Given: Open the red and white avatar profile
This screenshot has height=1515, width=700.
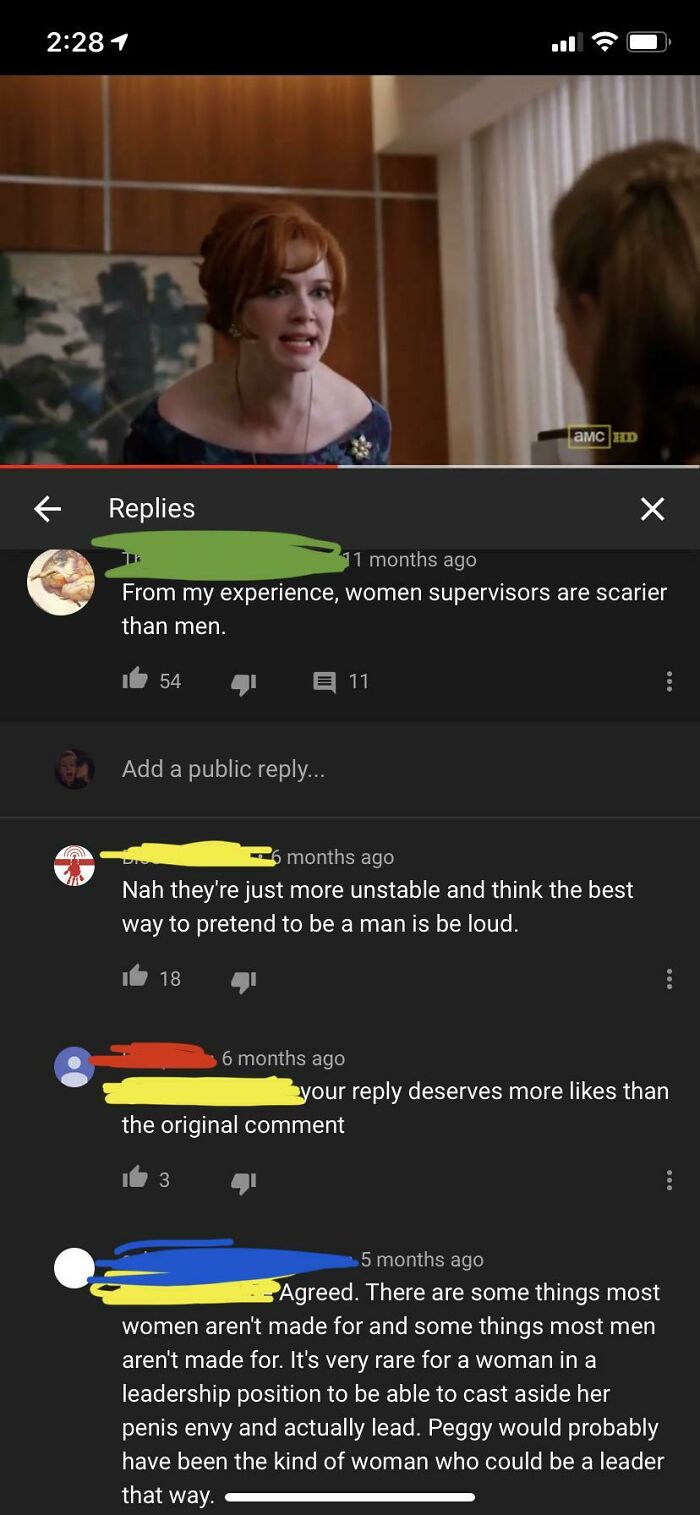Looking at the screenshot, I should click(x=74, y=866).
